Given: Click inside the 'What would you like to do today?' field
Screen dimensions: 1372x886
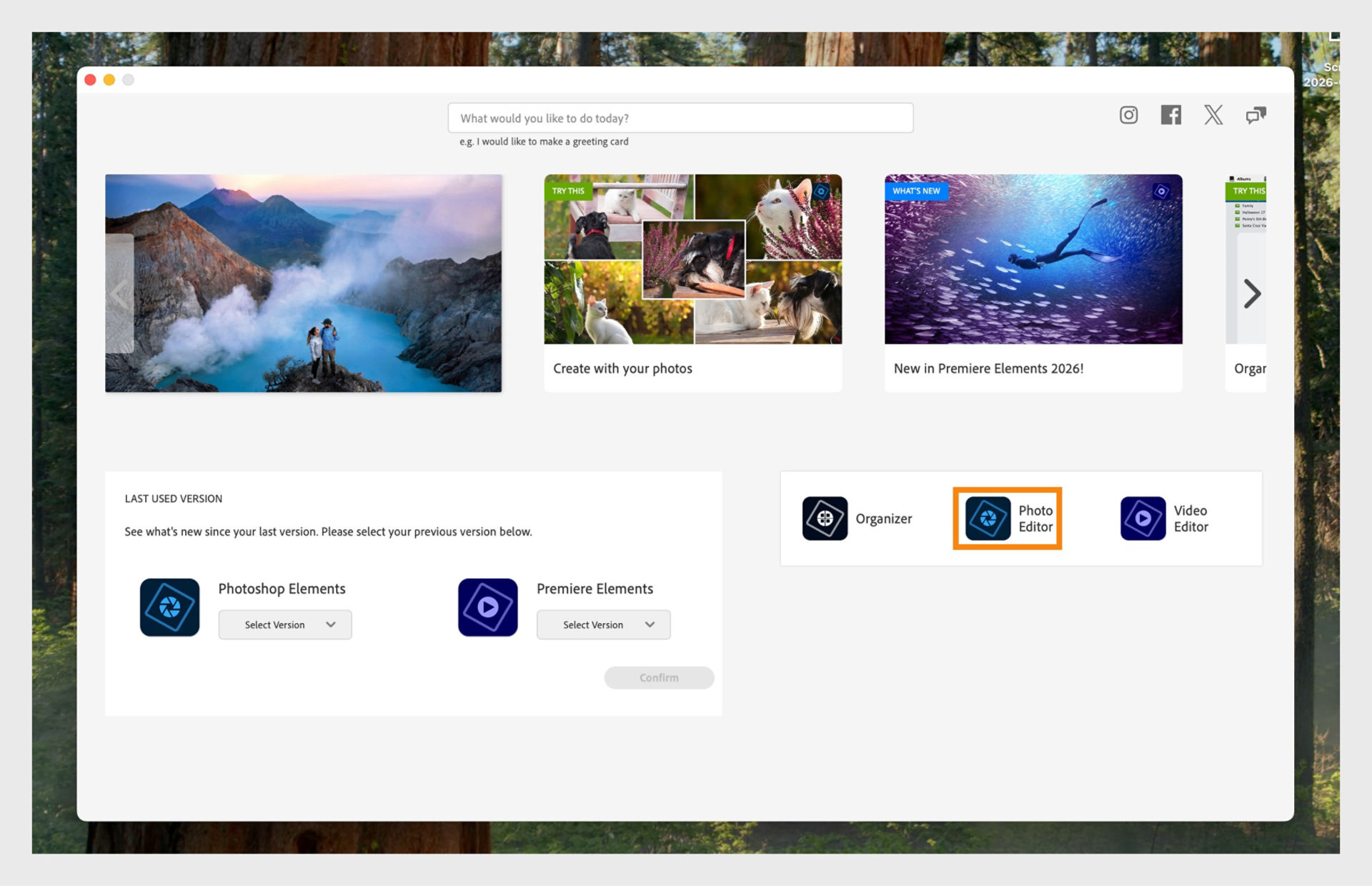Looking at the screenshot, I should (680, 117).
